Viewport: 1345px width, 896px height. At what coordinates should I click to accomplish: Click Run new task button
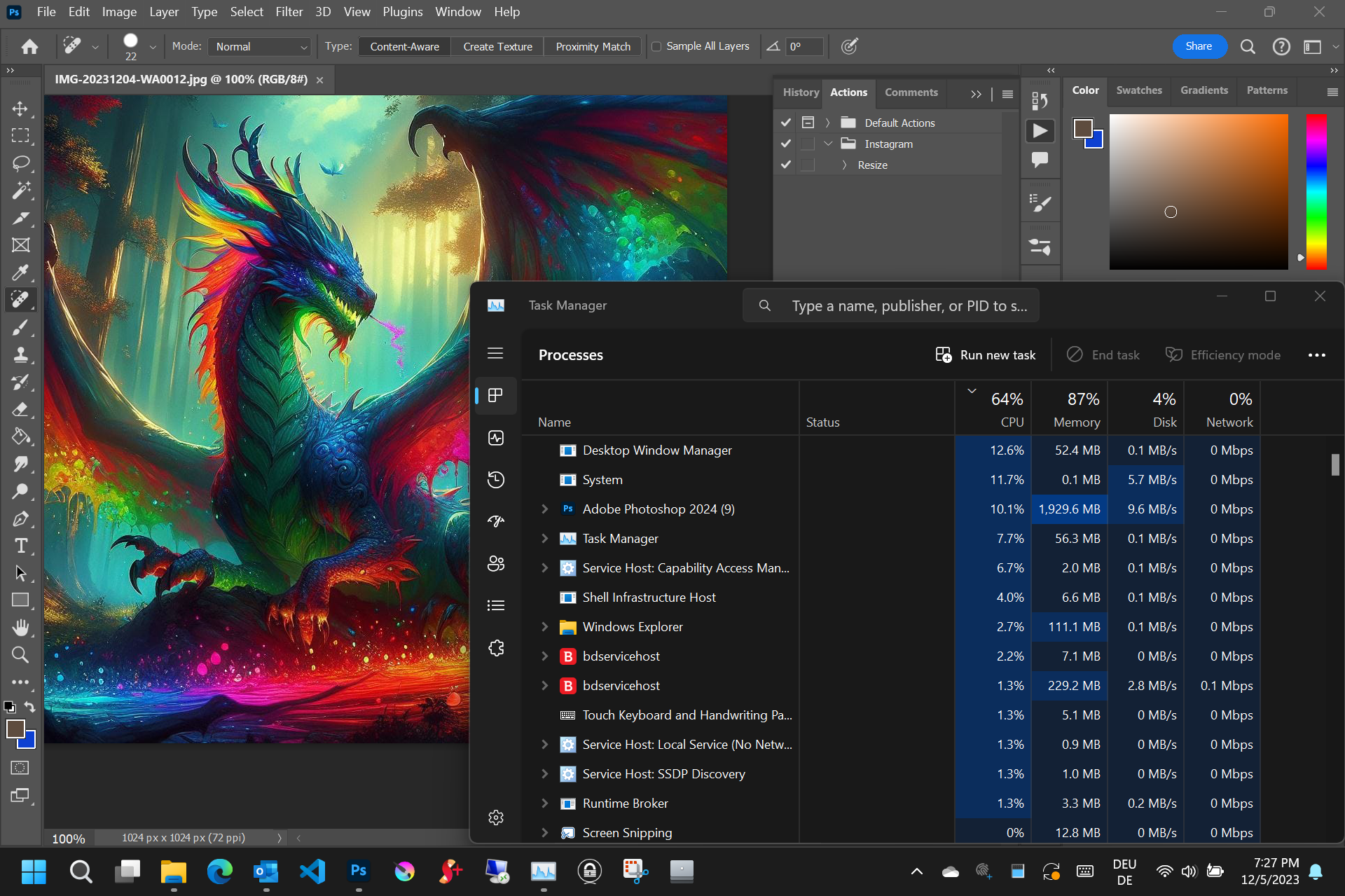tap(986, 355)
